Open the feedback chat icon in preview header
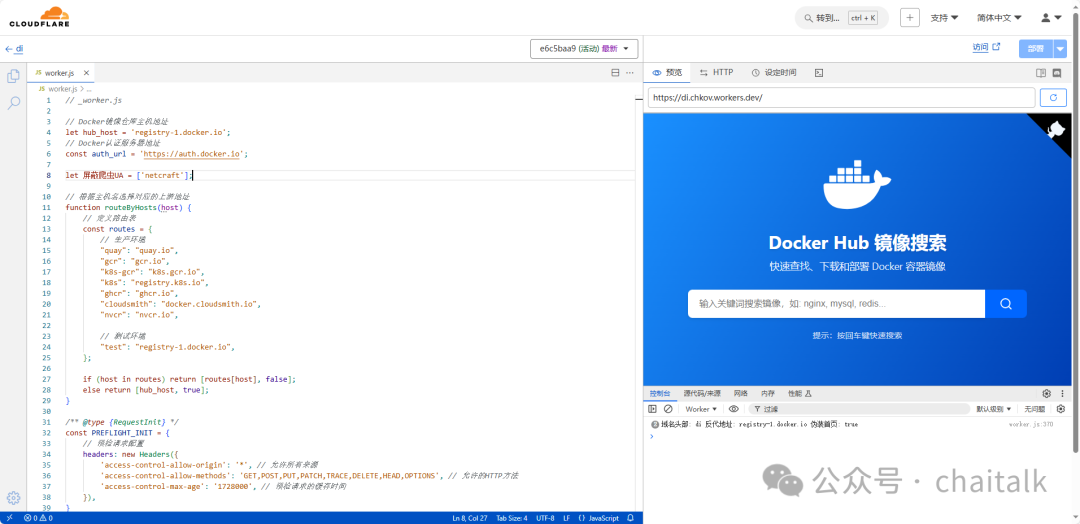1080x524 pixels. [1057, 72]
